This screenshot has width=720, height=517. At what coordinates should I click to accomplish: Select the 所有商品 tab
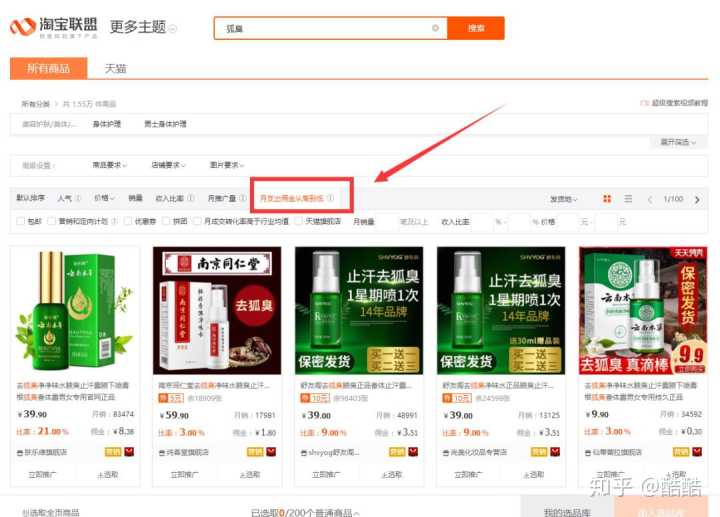coord(49,68)
